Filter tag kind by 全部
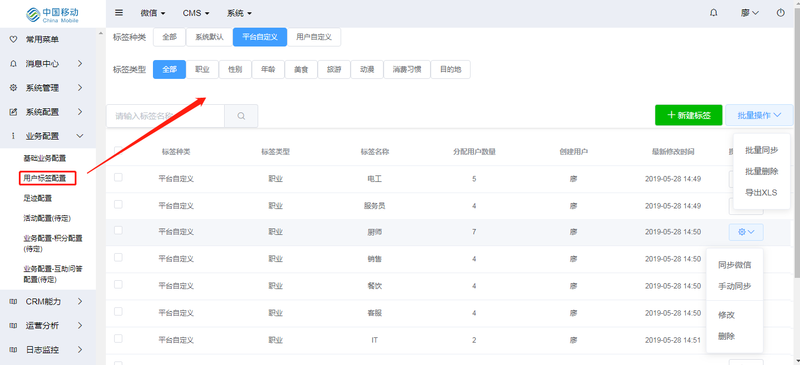 coord(169,37)
